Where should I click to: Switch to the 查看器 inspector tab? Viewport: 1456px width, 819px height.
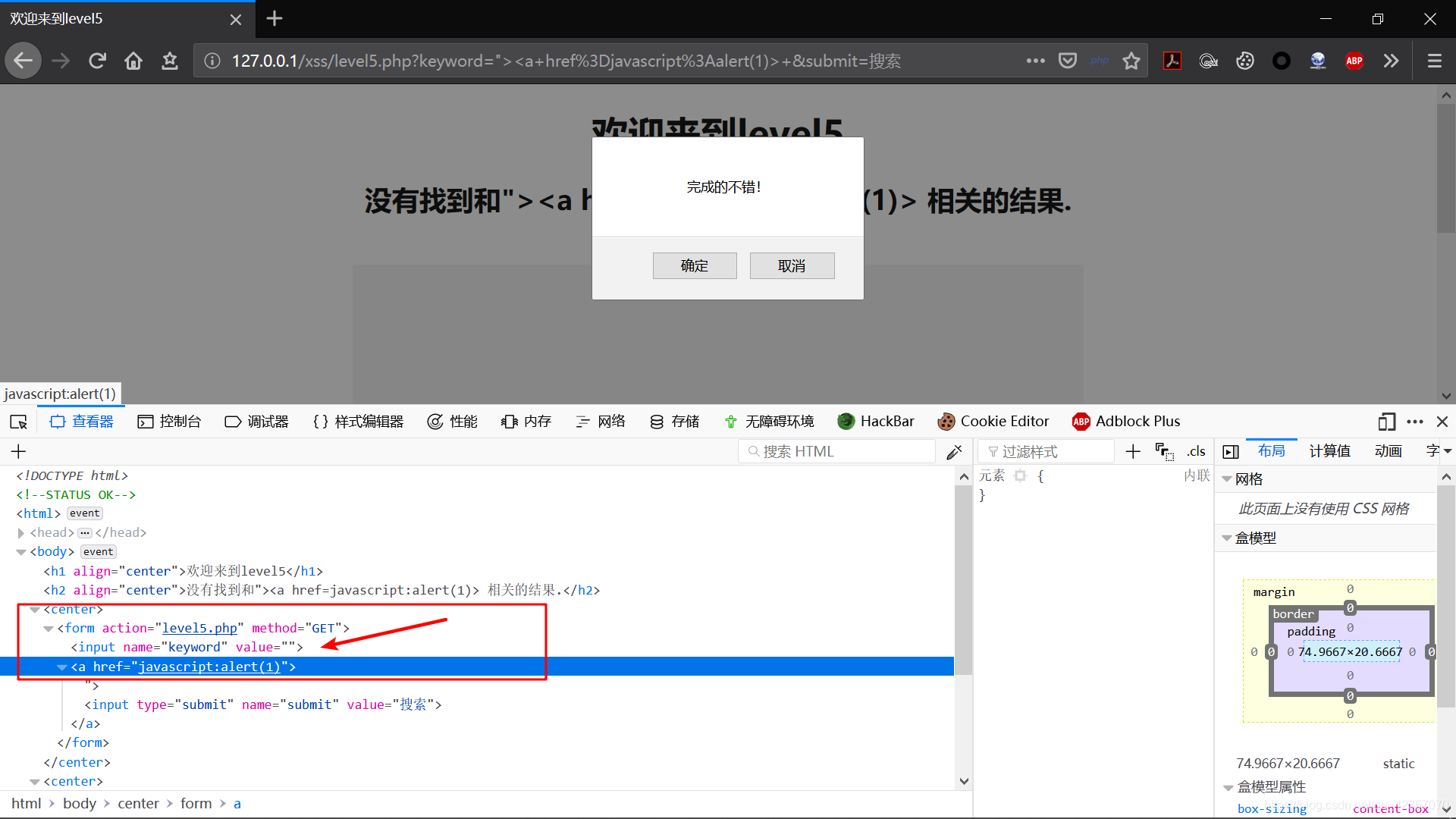[x=82, y=422]
